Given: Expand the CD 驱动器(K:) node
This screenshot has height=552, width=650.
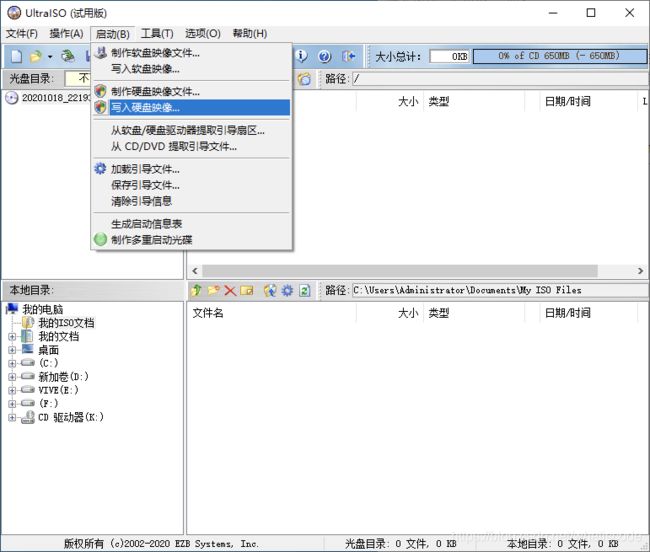Looking at the screenshot, I should pyautogui.click(x=12, y=417).
